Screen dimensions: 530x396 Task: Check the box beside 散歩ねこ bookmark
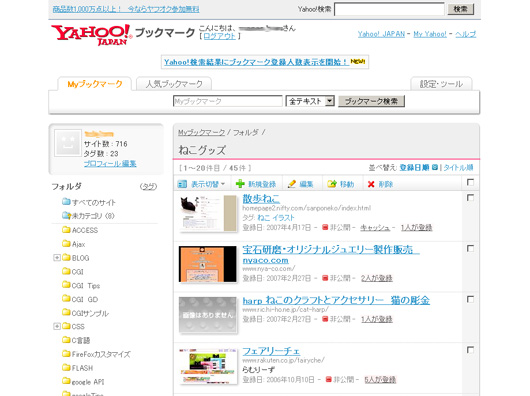470,197
